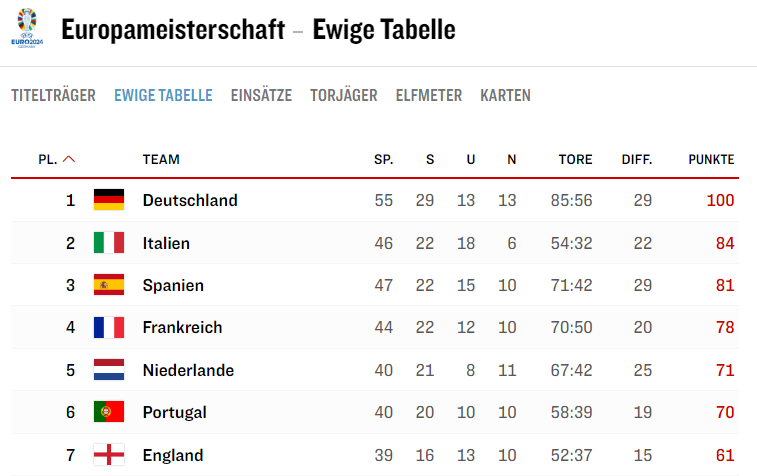This screenshot has width=757, height=476.
Task: Click the Italy flag icon
Action: (x=109, y=243)
